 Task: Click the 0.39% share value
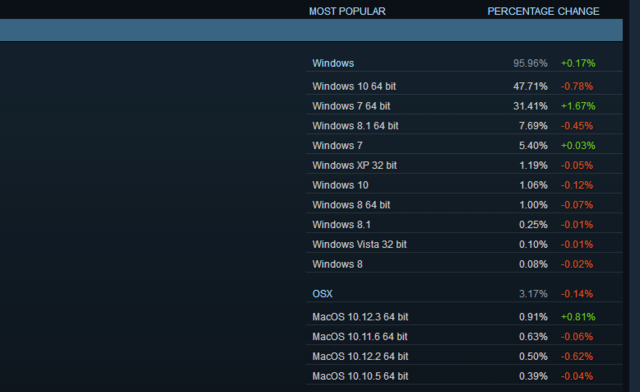(x=533, y=376)
